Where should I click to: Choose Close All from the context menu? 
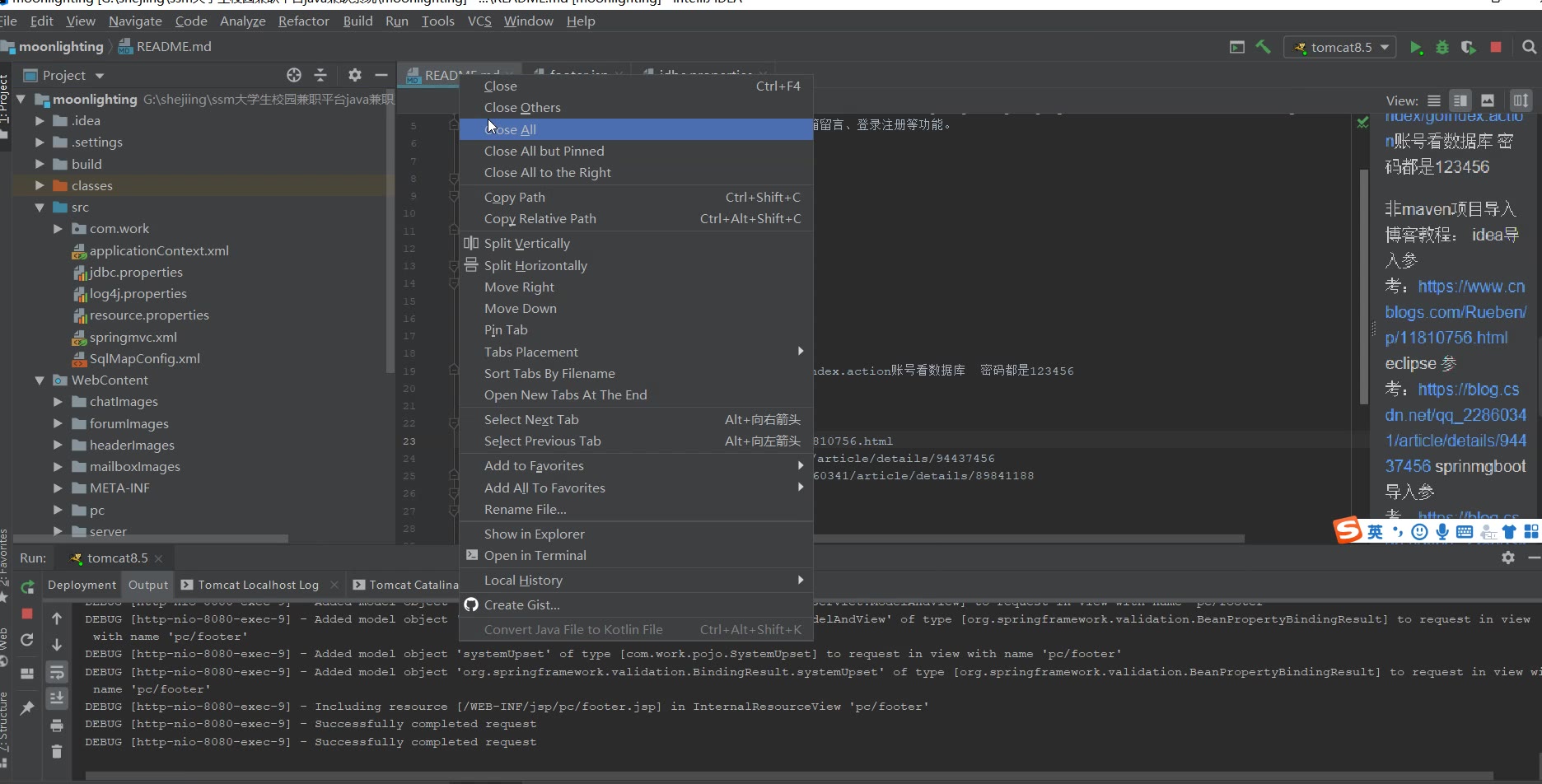point(511,129)
